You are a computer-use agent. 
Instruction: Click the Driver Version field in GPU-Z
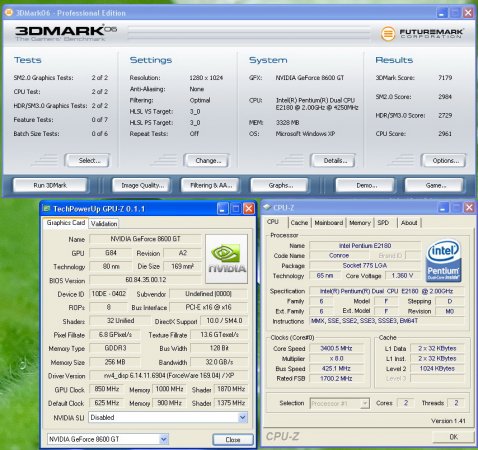(169, 376)
